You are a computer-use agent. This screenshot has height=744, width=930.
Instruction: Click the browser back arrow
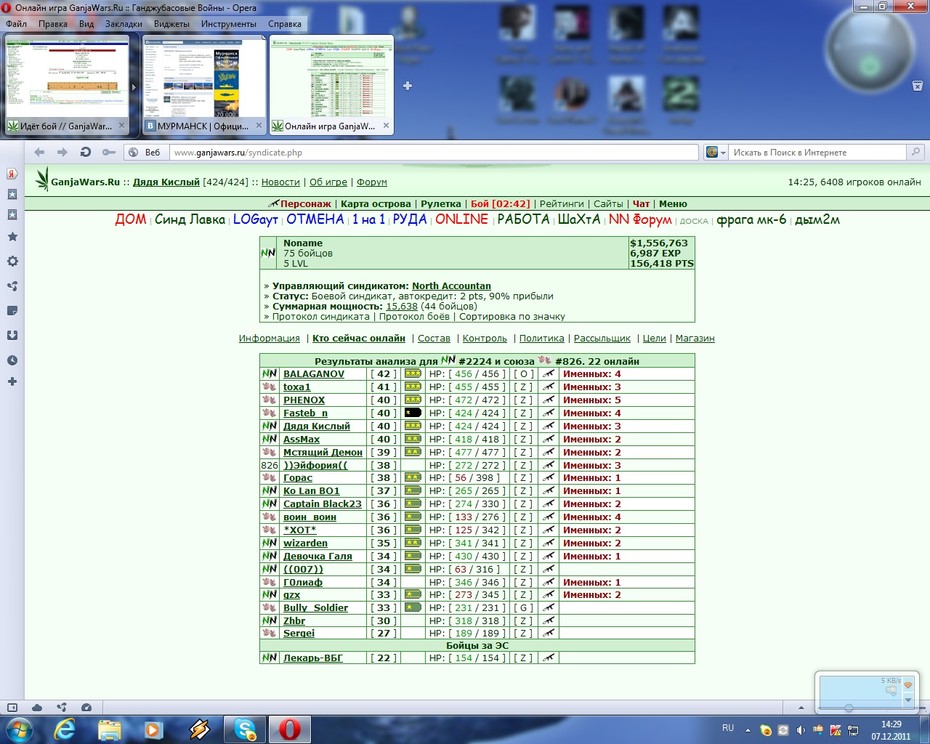(39, 152)
